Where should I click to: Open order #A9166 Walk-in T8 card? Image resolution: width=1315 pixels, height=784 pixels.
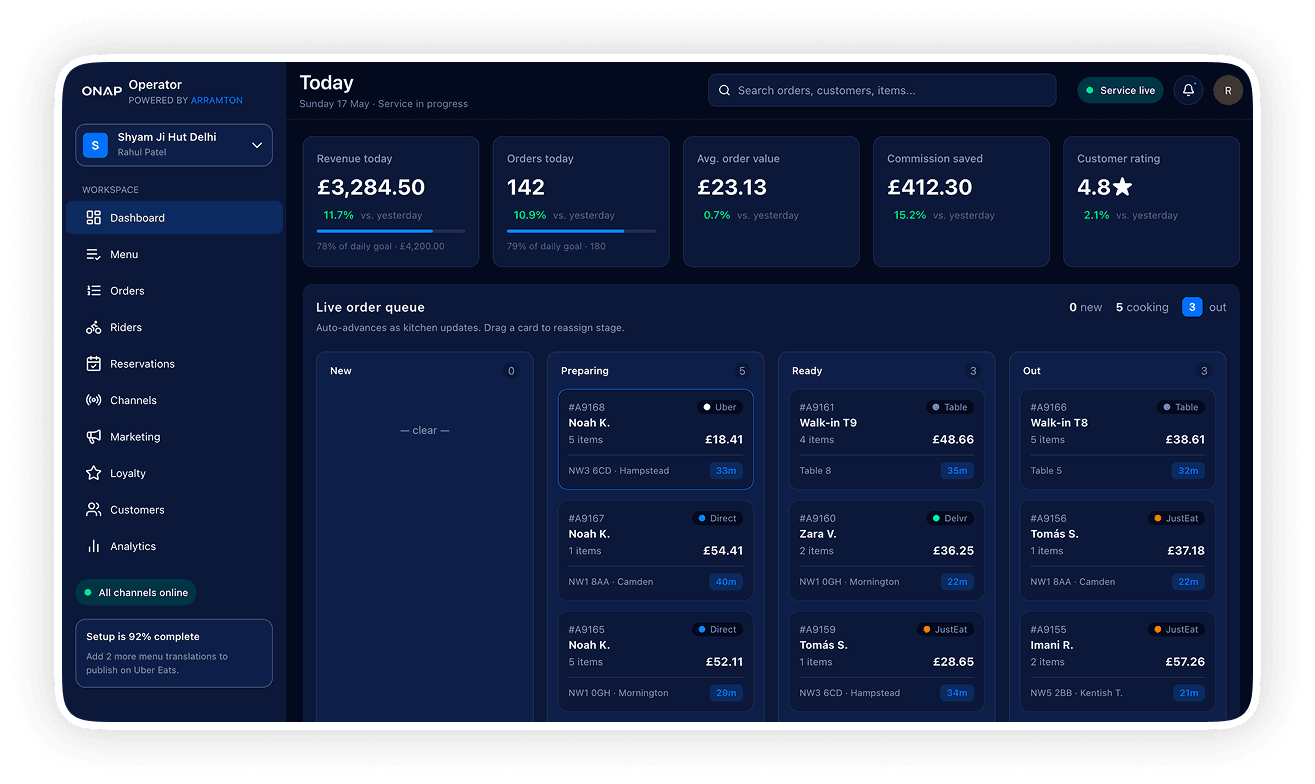click(1118, 439)
